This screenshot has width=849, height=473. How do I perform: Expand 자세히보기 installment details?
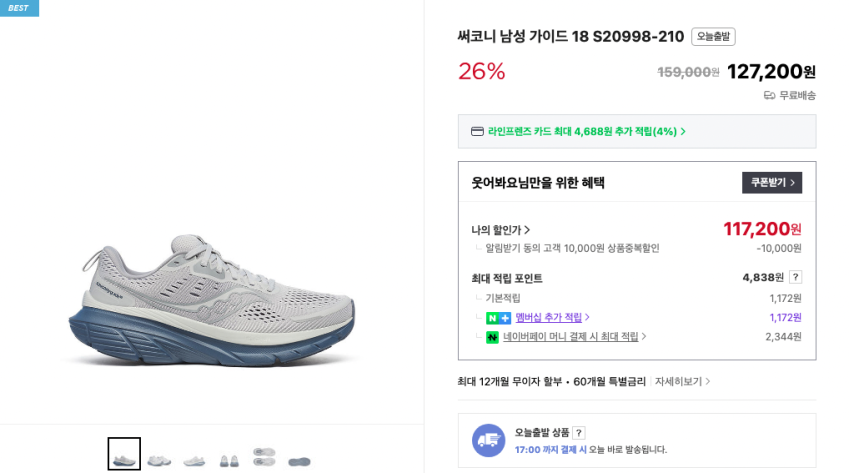click(683, 381)
